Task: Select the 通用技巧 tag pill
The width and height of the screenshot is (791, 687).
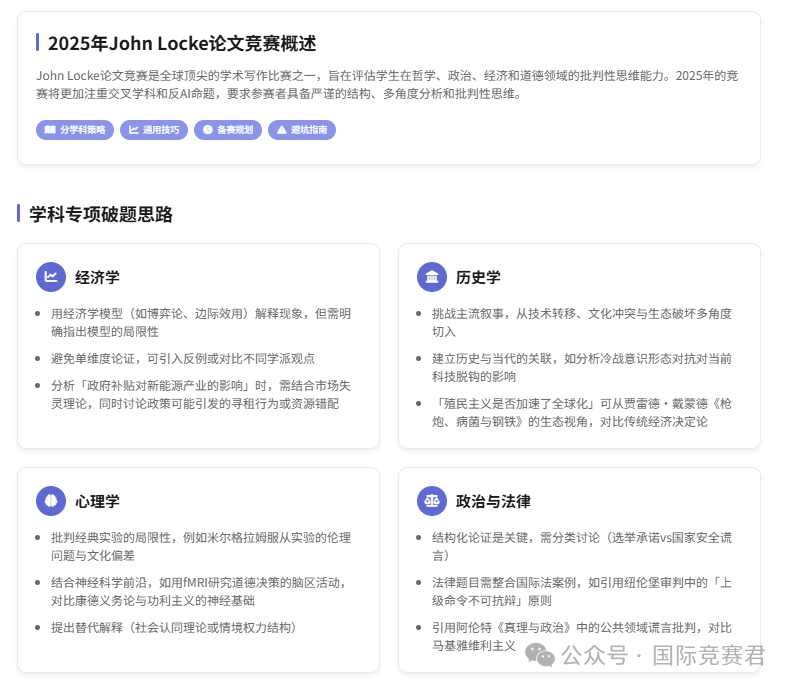Action: tap(154, 130)
